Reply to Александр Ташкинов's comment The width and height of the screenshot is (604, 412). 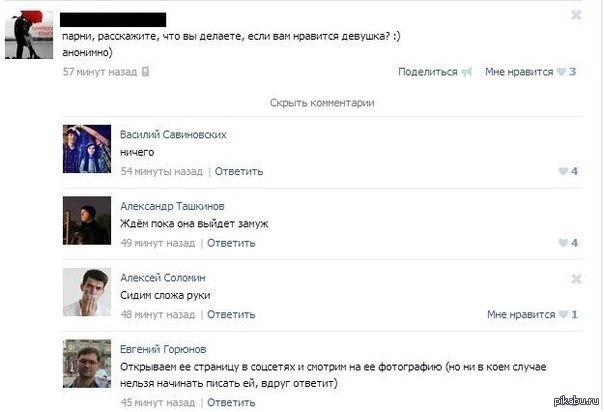231,243
